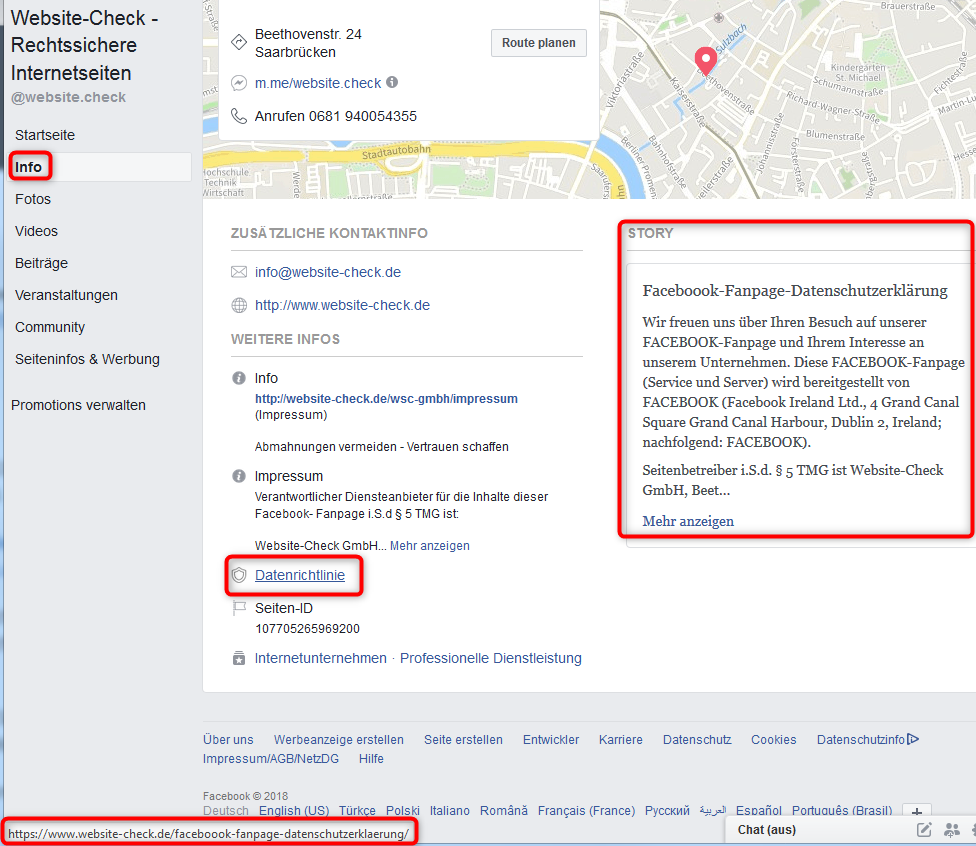The image size is (976, 846).
Task: Click the Internetunternehmen category link
Action: point(321,658)
